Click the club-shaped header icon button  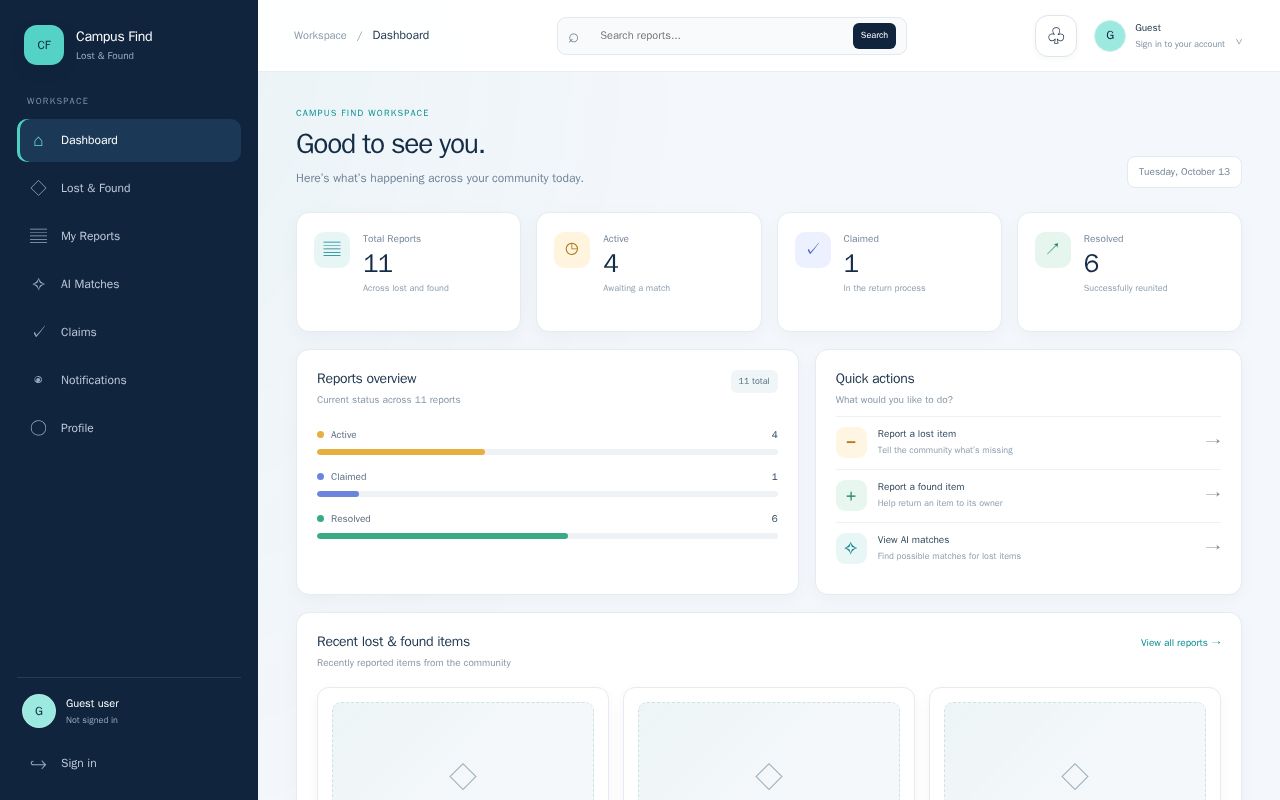[1056, 36]
